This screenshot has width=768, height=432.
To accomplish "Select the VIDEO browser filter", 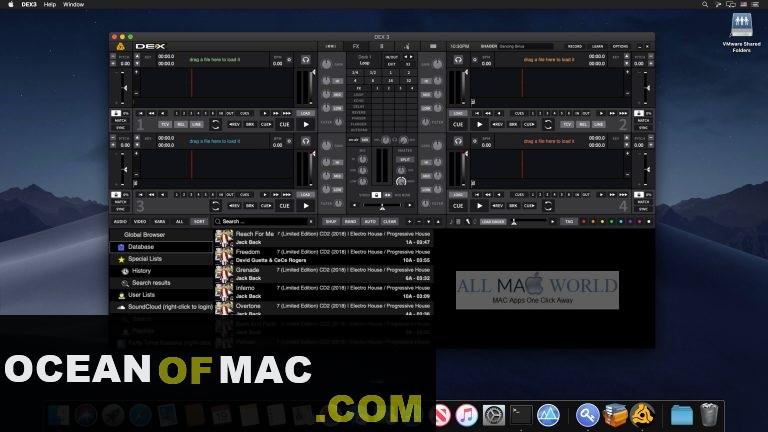I will coord(140,222).
